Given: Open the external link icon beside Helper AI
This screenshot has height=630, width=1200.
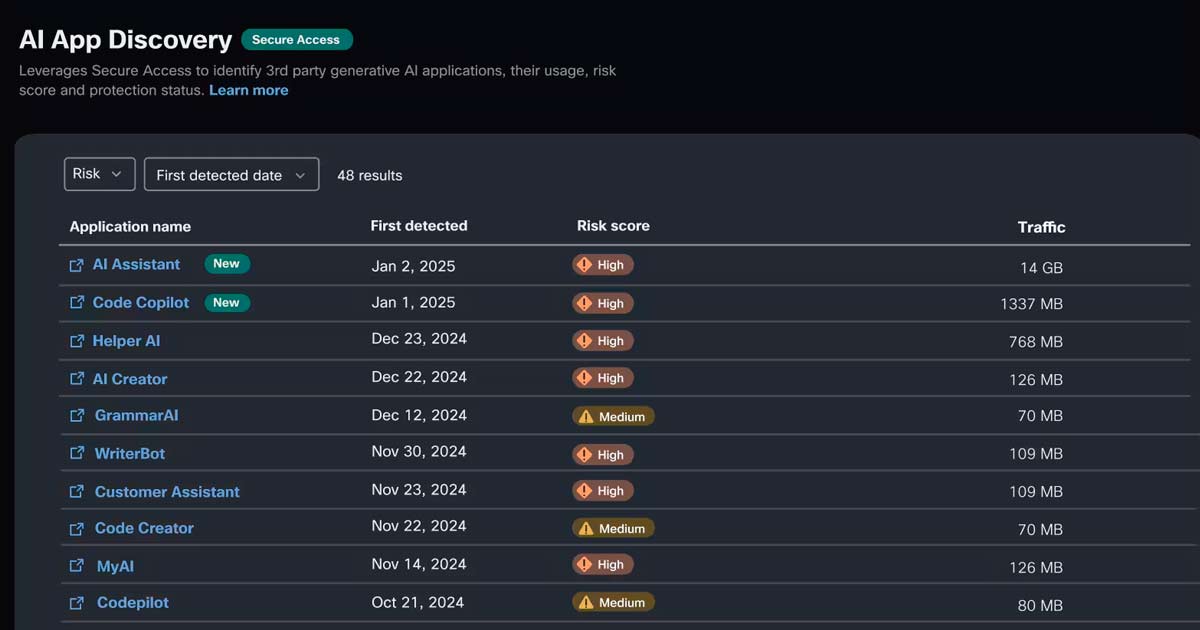Looking at the screenshot, I should pos(77,341).
